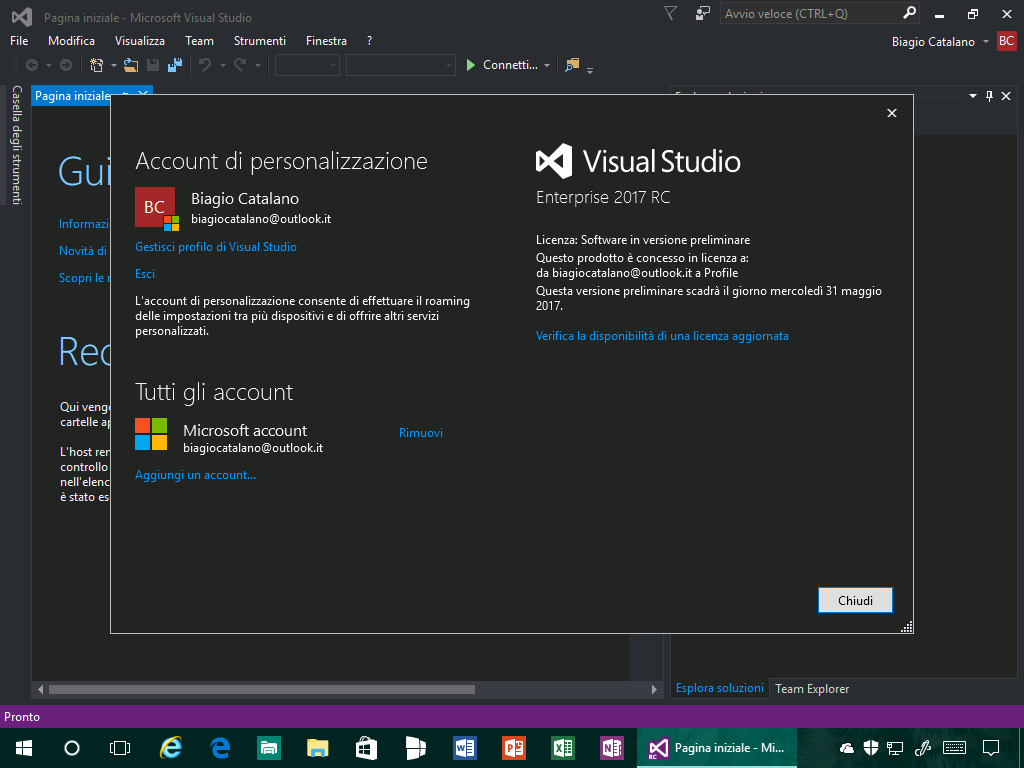1024x768 pixels.
Task: Open the solution platforms combo box
Action: point(400,65)
